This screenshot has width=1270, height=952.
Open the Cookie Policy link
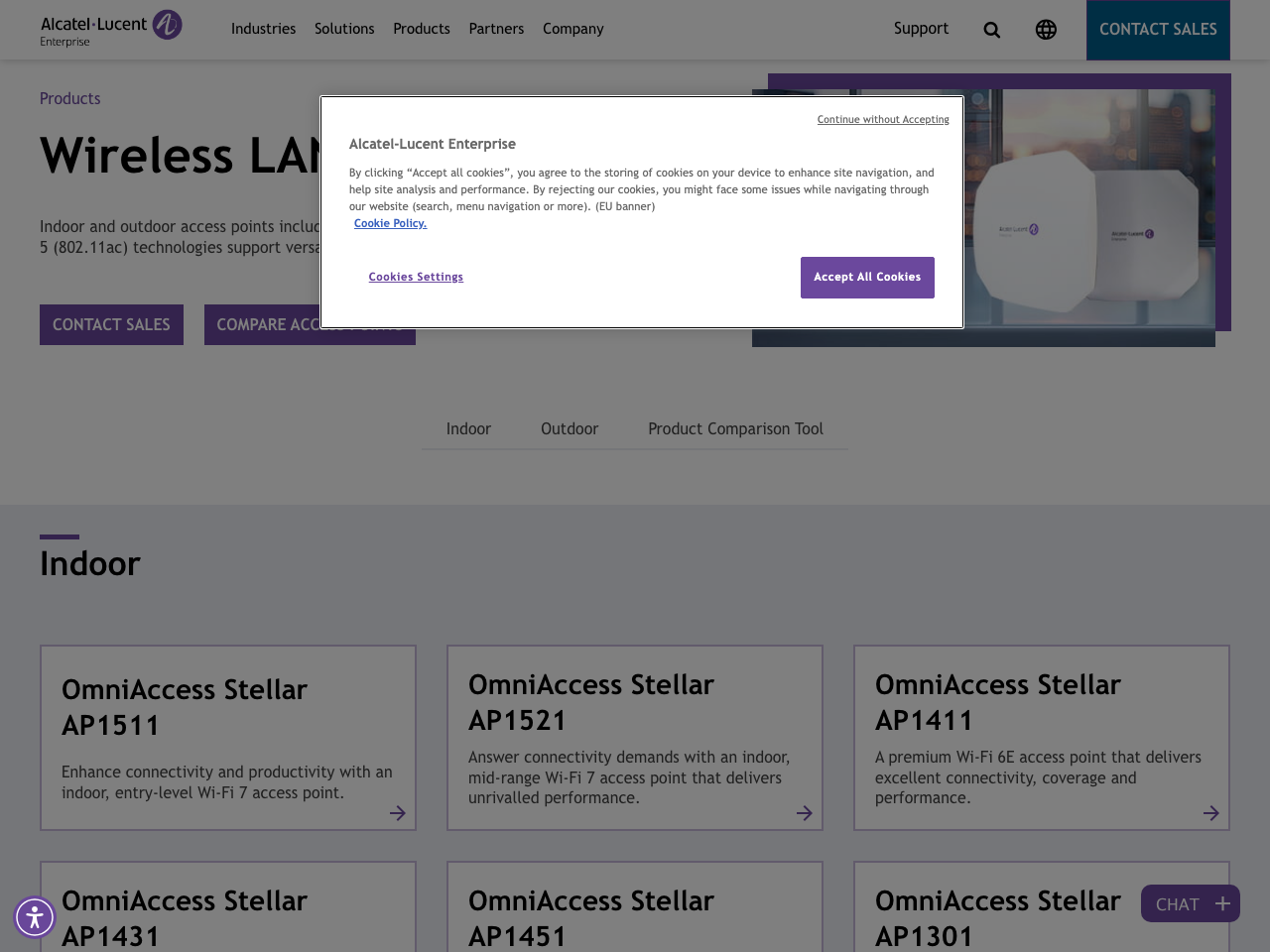(391, 222)
